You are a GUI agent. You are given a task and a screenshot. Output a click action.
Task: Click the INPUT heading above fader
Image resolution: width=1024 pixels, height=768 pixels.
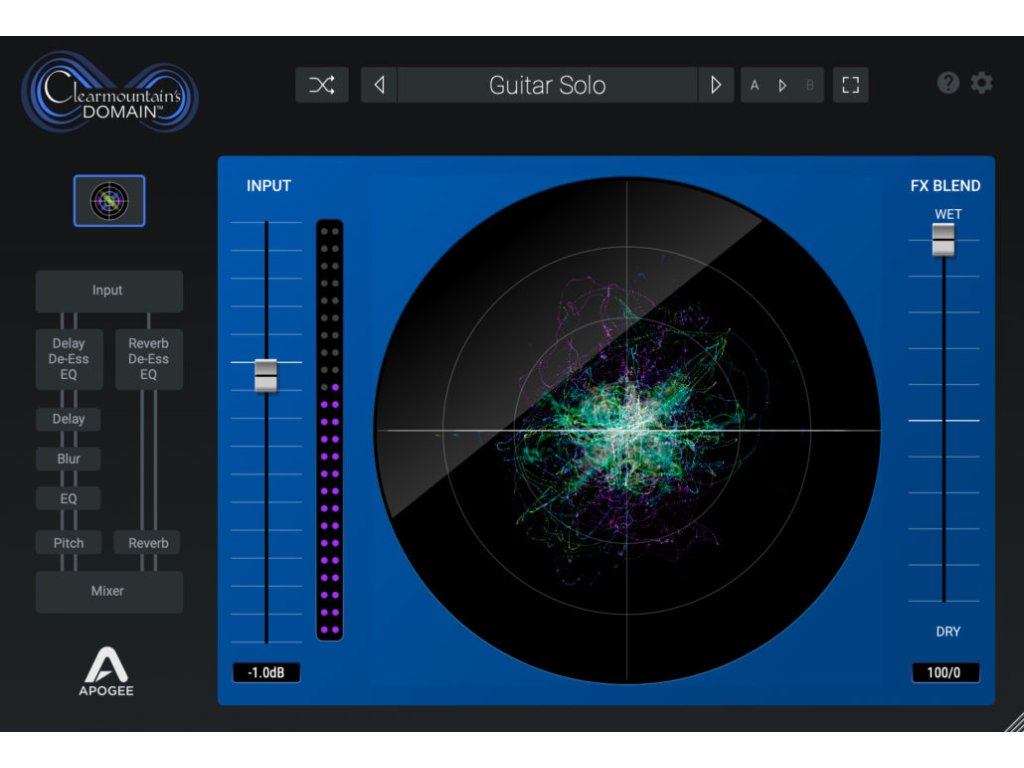268,186
